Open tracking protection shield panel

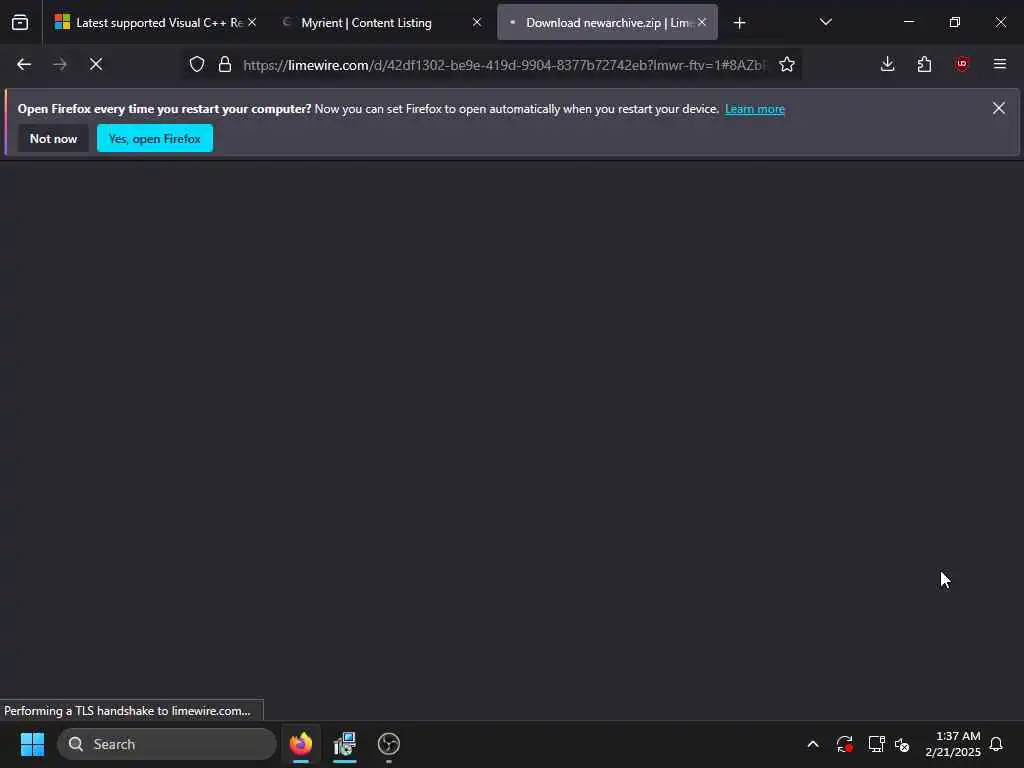(197, 65)
